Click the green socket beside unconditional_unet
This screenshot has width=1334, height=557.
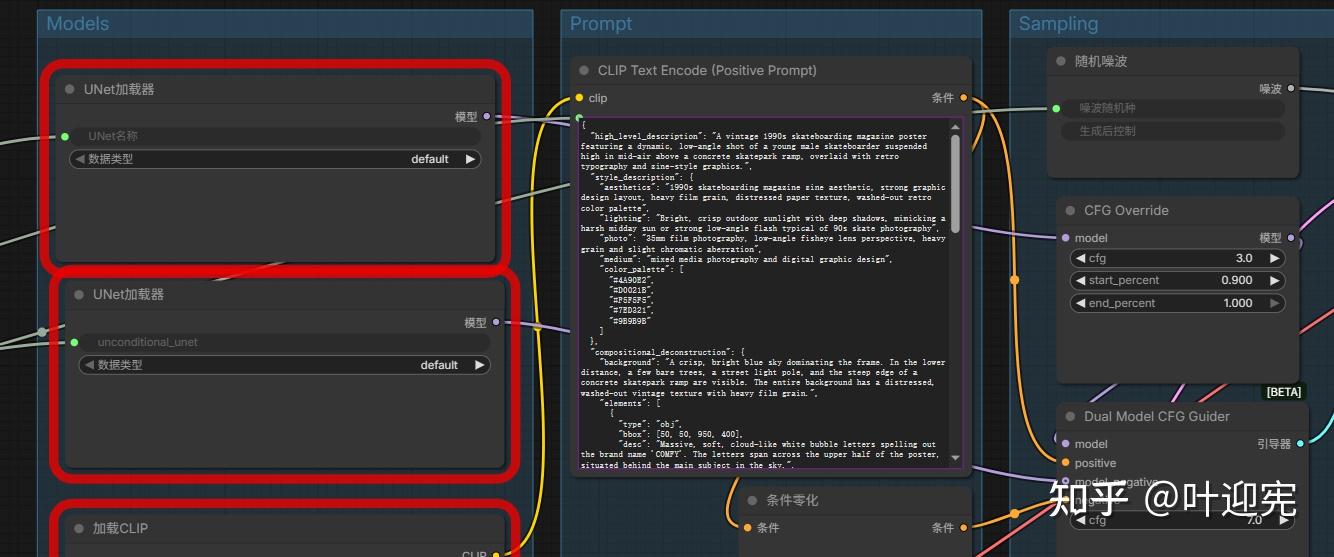74,342
